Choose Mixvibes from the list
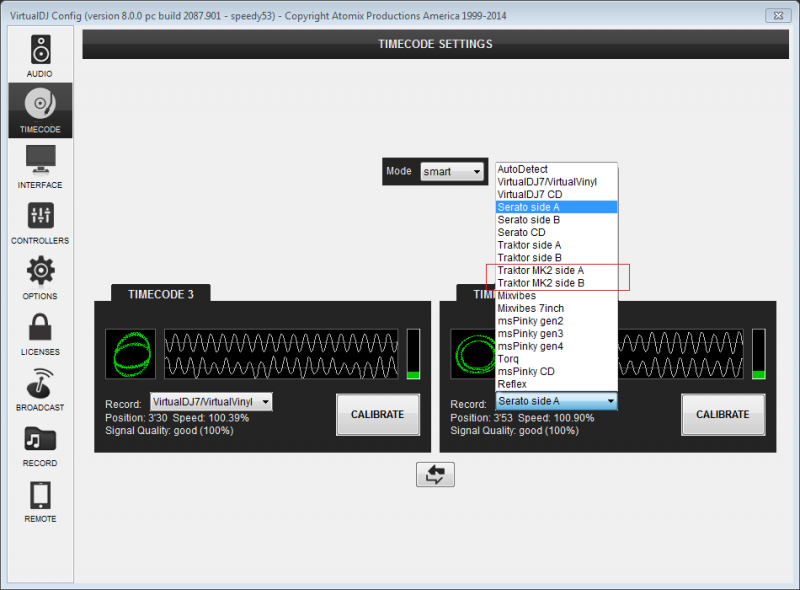This screenshot has height=590, width=800. click(556, 296)
